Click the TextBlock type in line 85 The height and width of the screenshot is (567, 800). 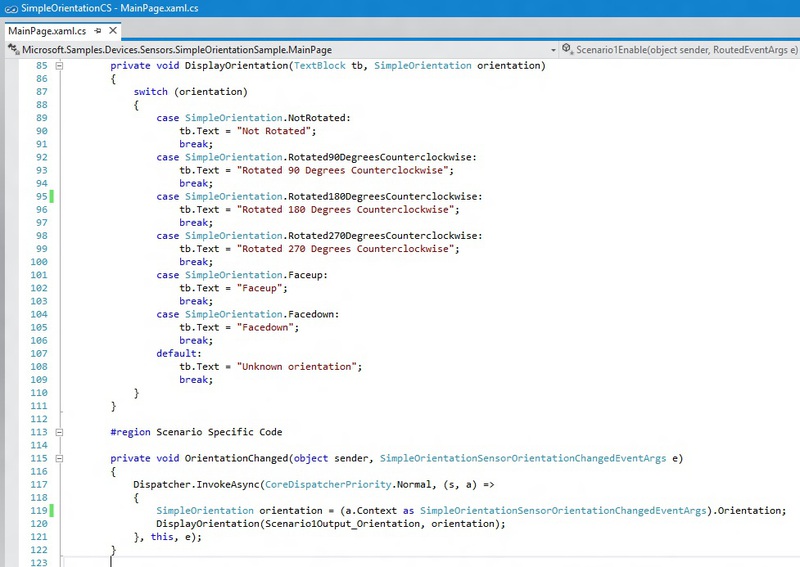(319, 65)
